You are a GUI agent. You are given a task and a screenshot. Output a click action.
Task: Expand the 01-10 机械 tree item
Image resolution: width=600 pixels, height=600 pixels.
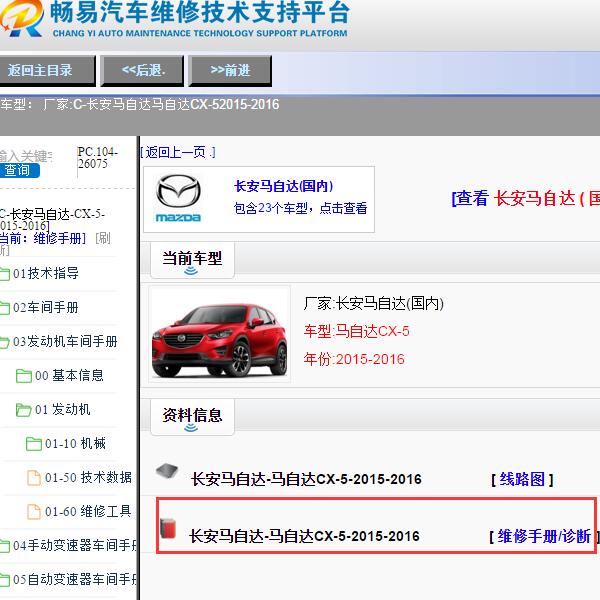point(75,443)
